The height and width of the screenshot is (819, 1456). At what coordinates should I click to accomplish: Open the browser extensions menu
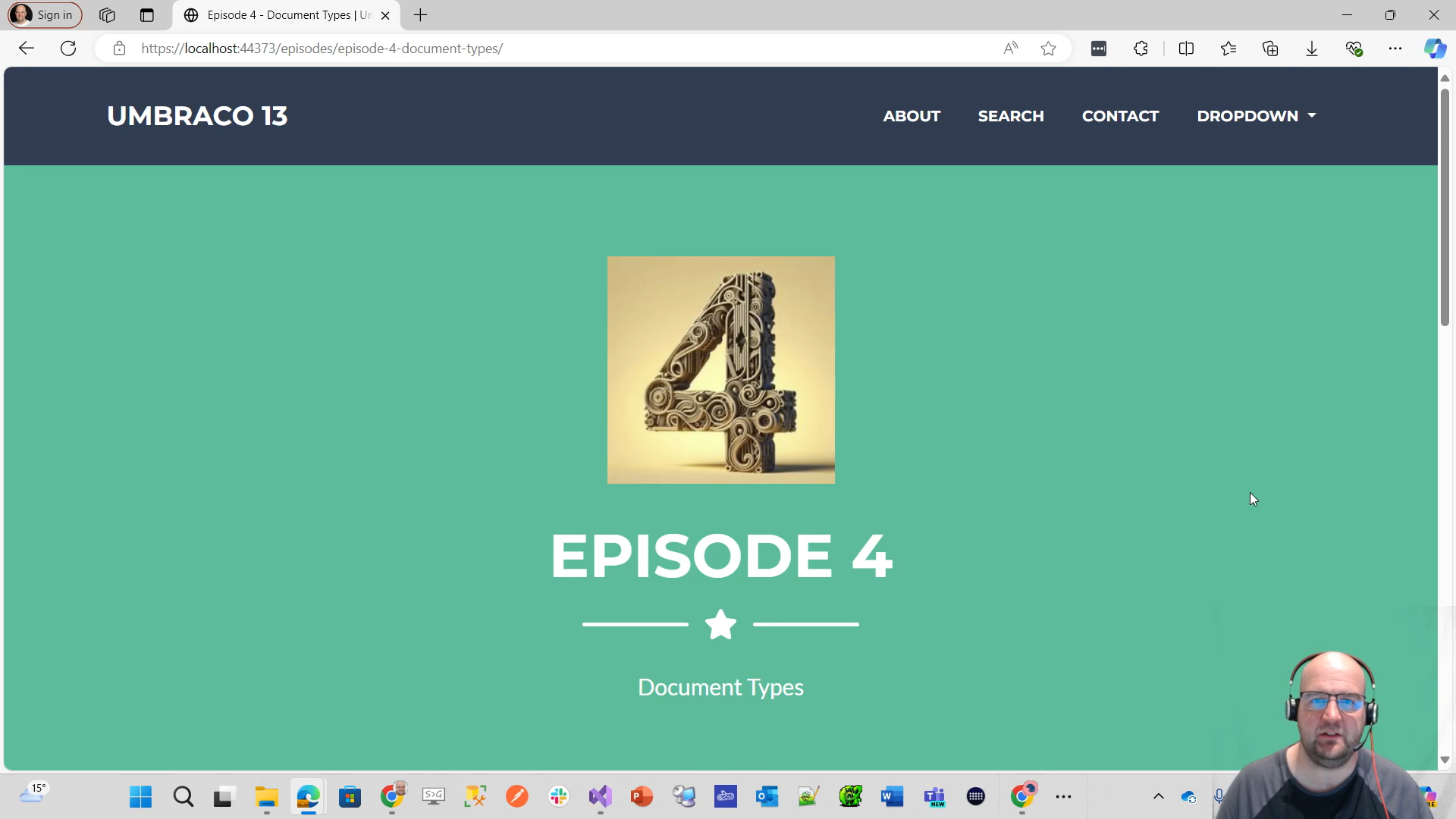[1141, 48]
